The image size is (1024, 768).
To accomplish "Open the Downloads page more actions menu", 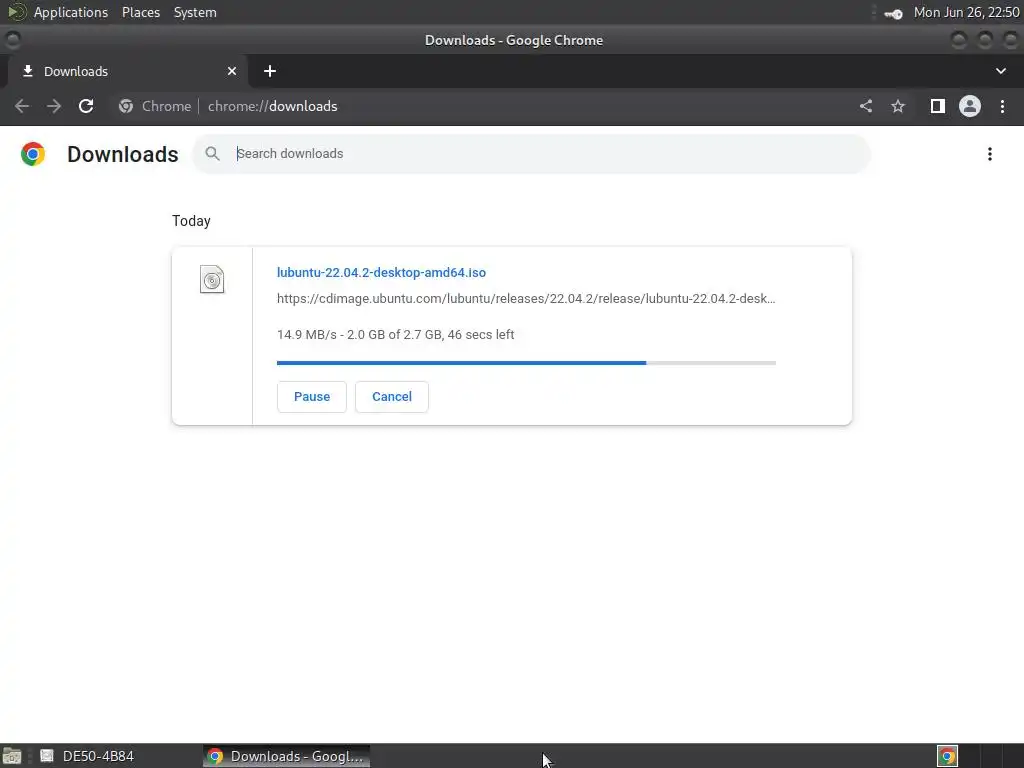I will tap(990, 153).
